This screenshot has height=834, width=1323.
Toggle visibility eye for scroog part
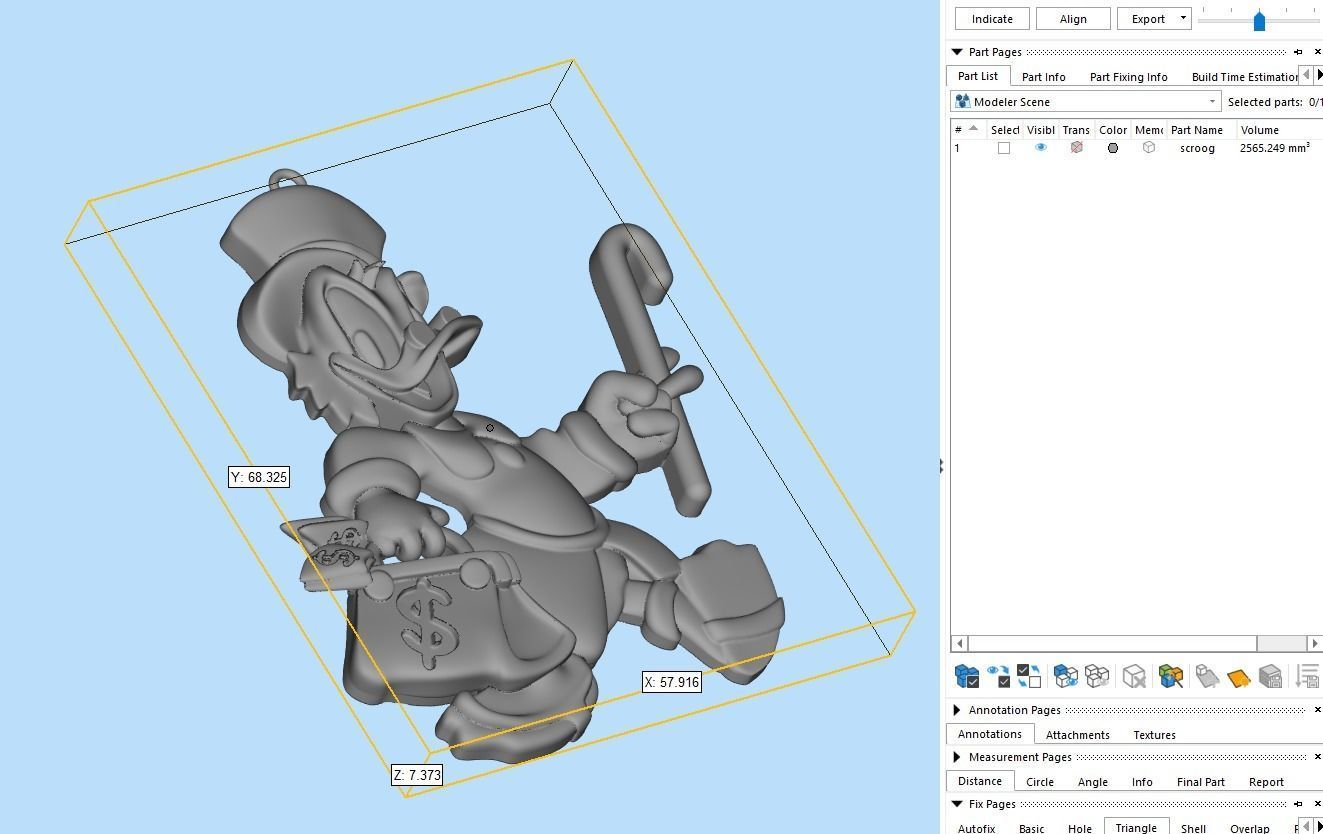coord(1041,148)
